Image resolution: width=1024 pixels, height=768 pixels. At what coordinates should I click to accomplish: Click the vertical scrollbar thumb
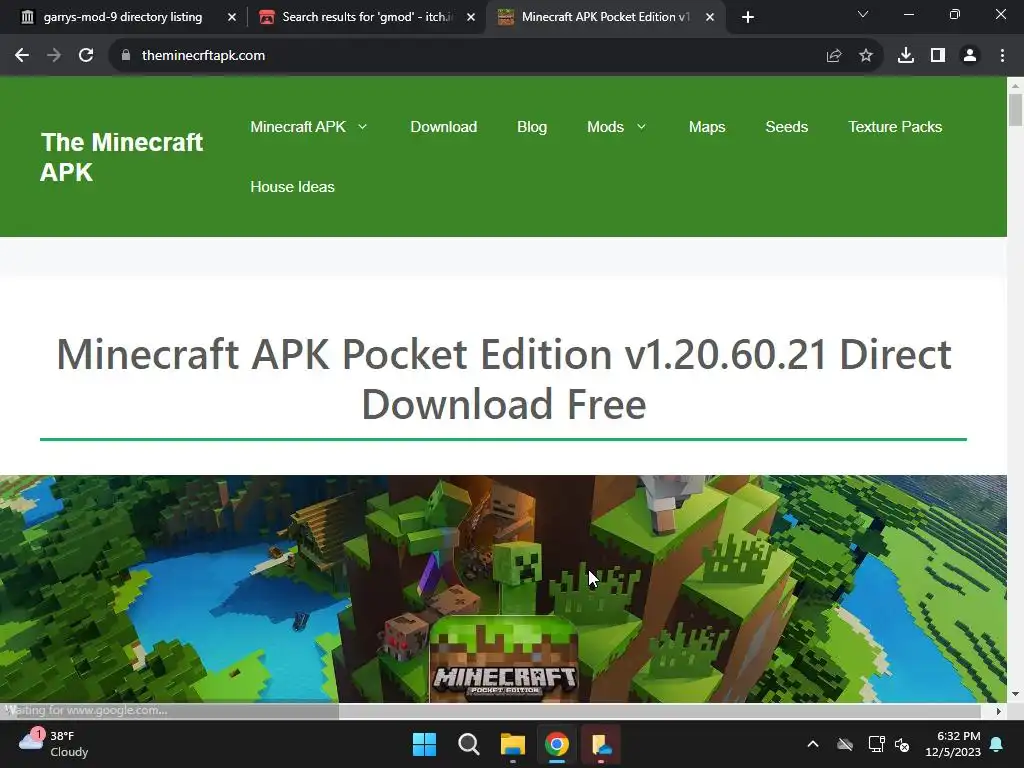pos(1015,109)
